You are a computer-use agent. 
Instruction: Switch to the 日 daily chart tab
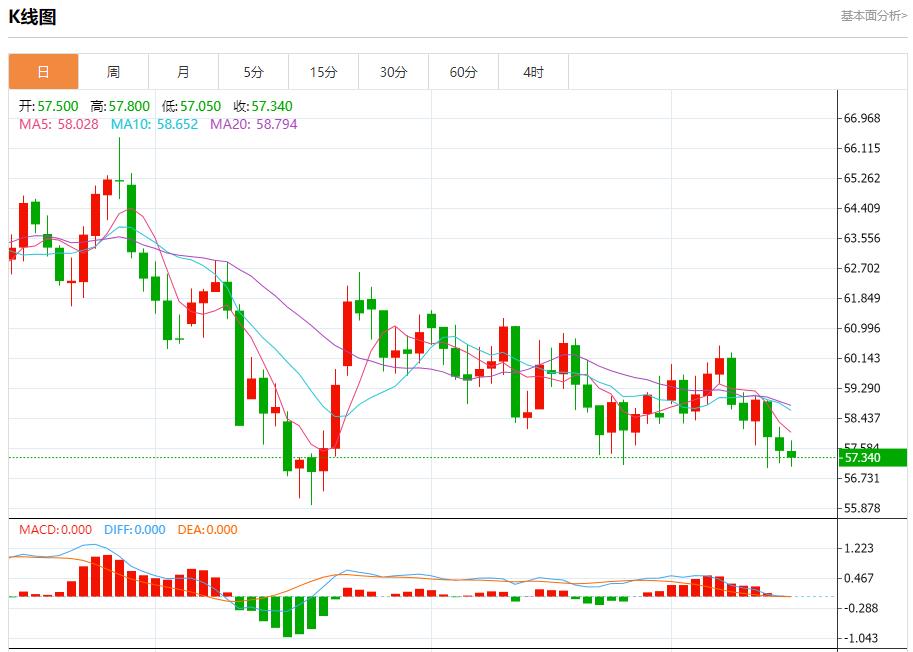(x=43, y=72)
